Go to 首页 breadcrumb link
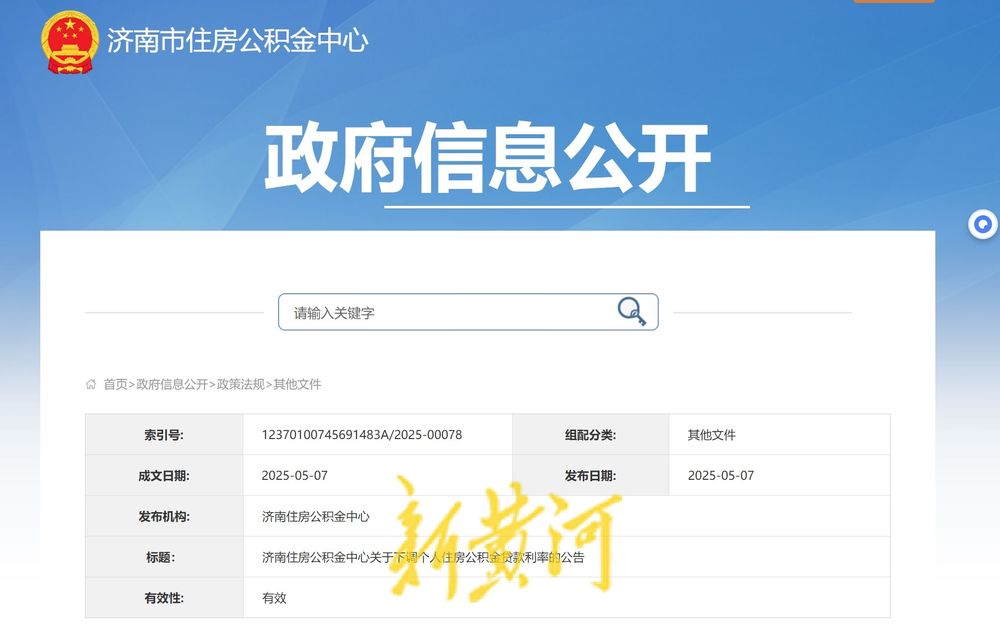This screenshot has height=625, width=1000. tap(115, 384)
